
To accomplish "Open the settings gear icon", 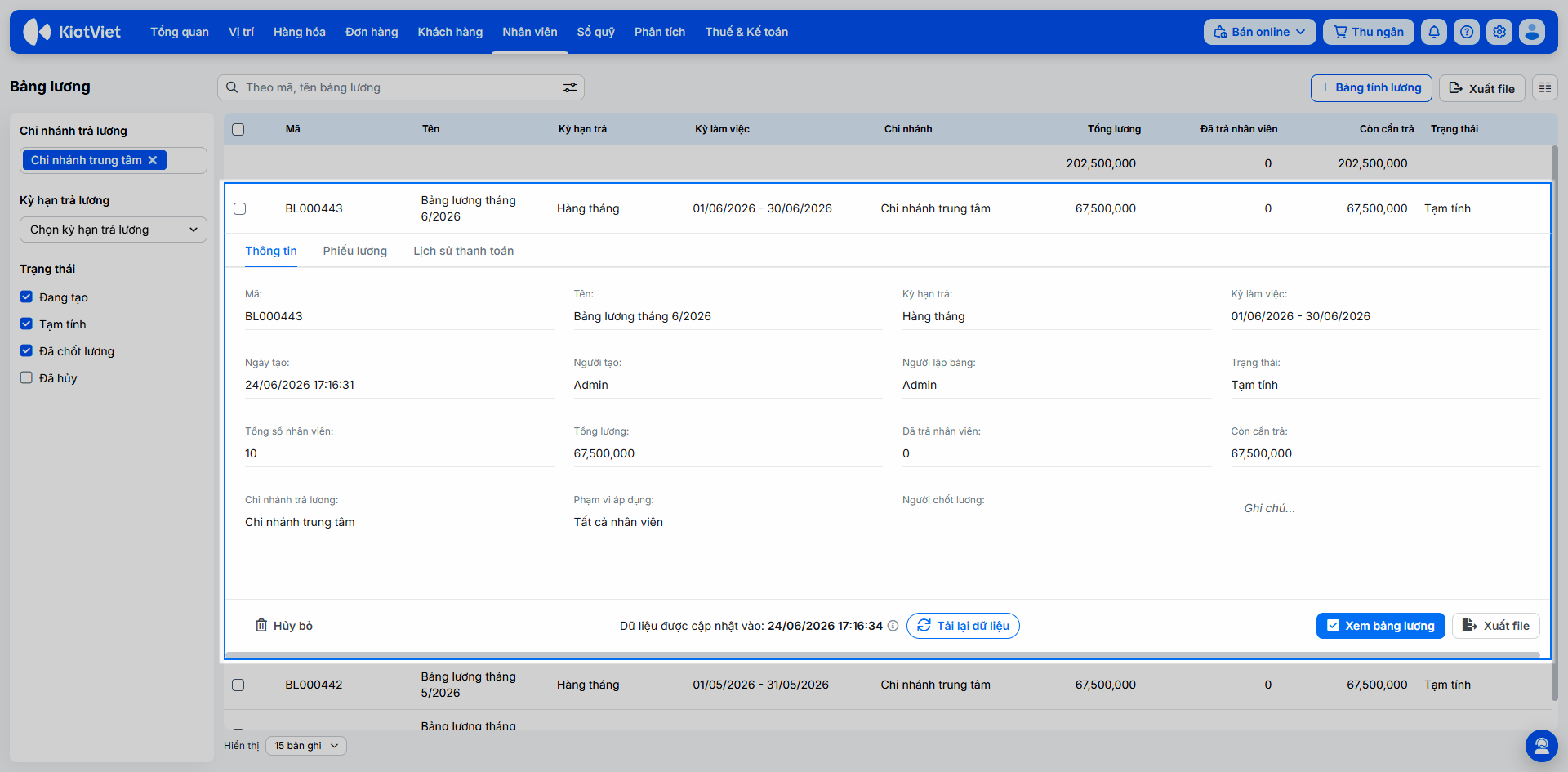I will click(x=1499, y=32).
